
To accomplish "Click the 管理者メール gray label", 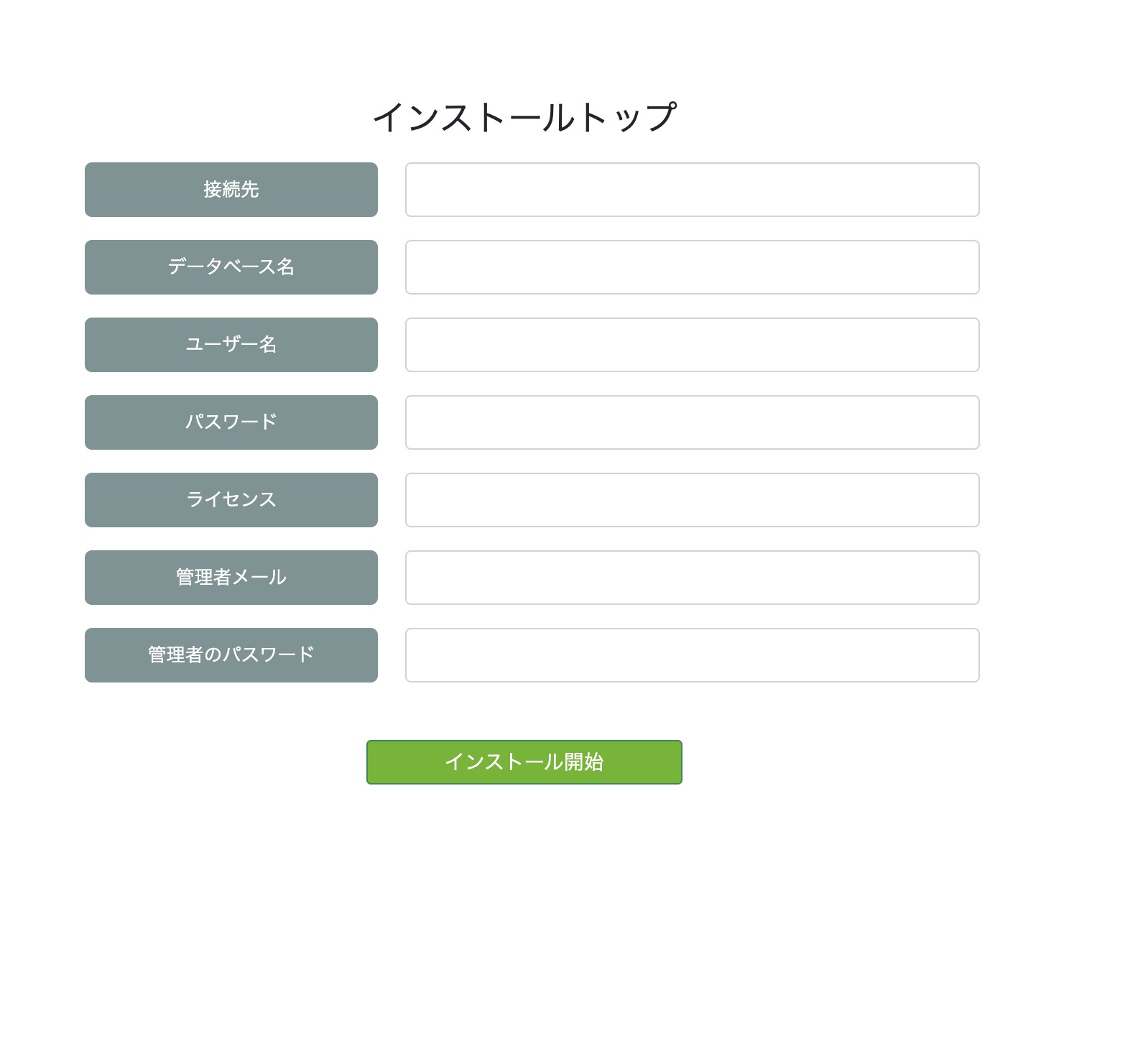I will tap(231, 578).
